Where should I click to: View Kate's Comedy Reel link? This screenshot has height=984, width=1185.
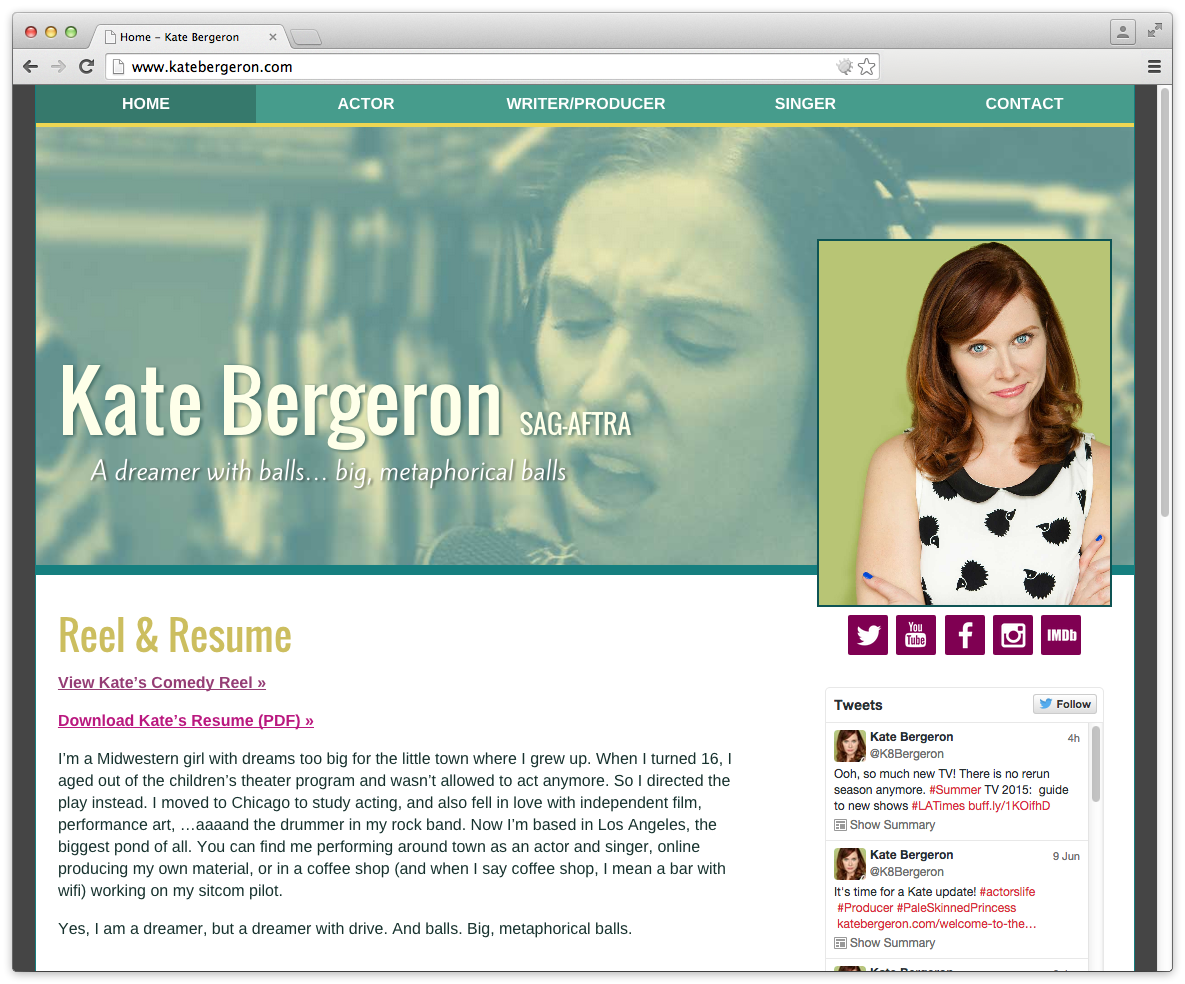162,682
